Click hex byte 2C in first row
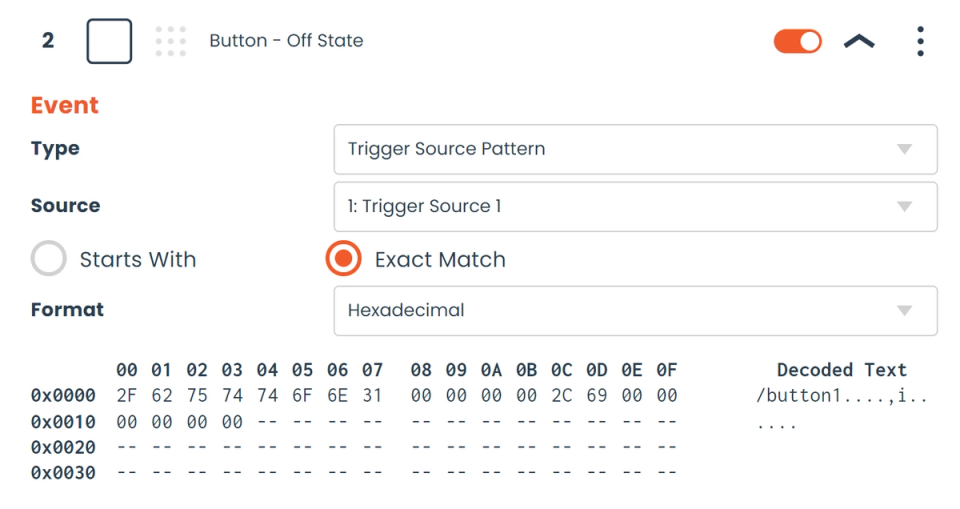Viewport: 960px width, 509px height. pos(562,396)
